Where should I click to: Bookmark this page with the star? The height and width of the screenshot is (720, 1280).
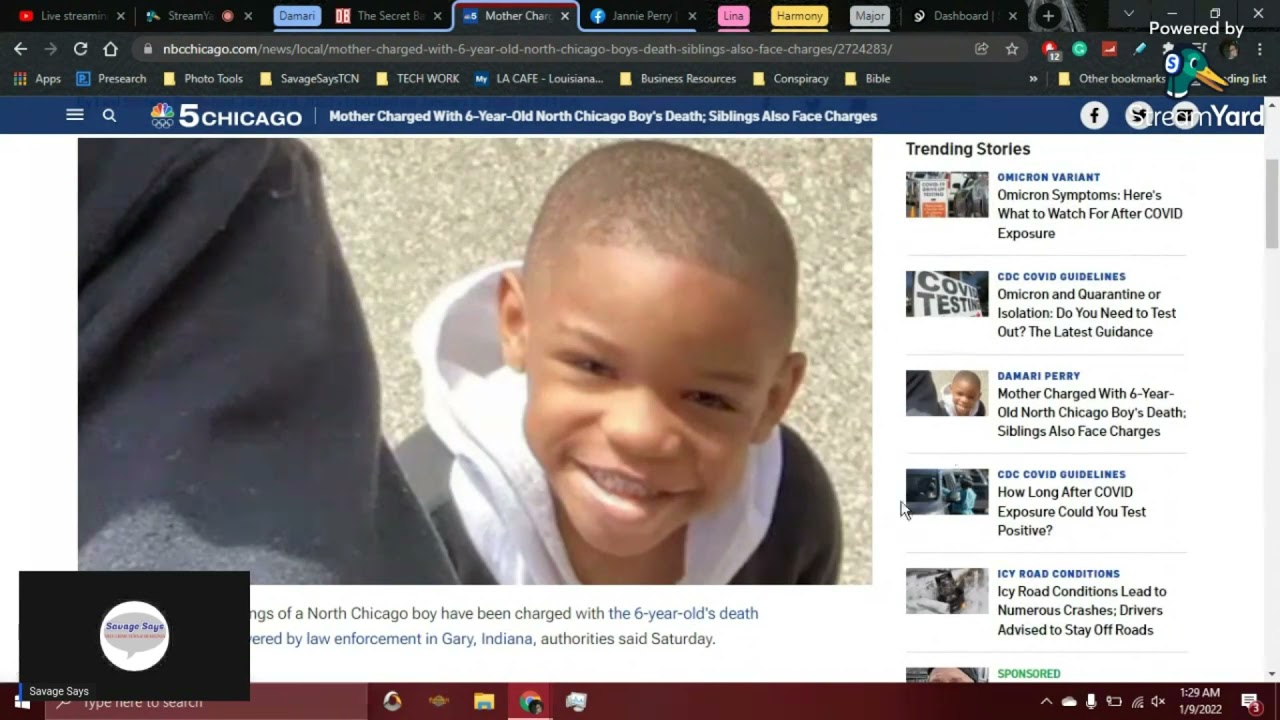click(1012, 49)
